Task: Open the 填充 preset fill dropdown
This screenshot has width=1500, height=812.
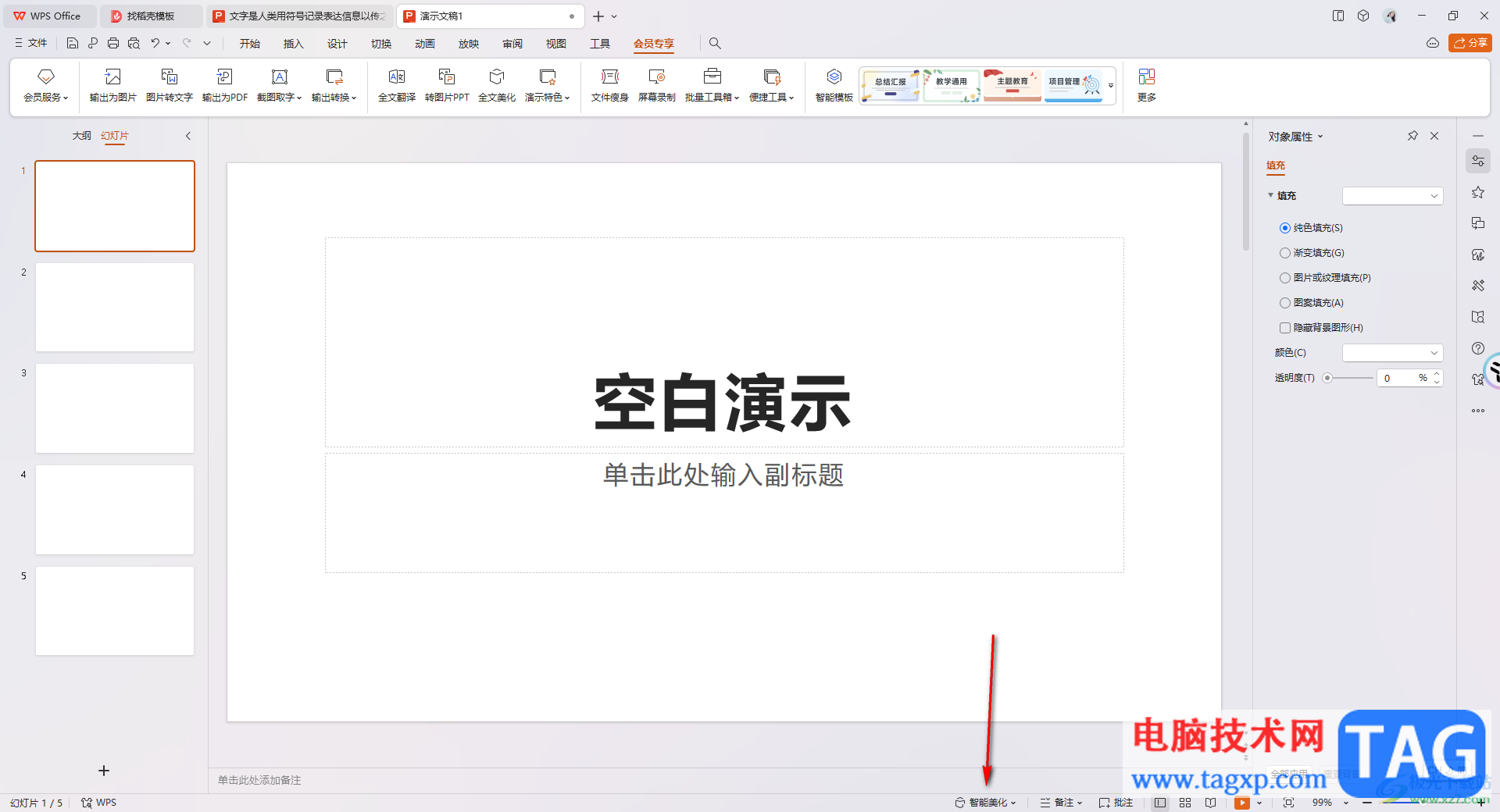Action: 1392,196
